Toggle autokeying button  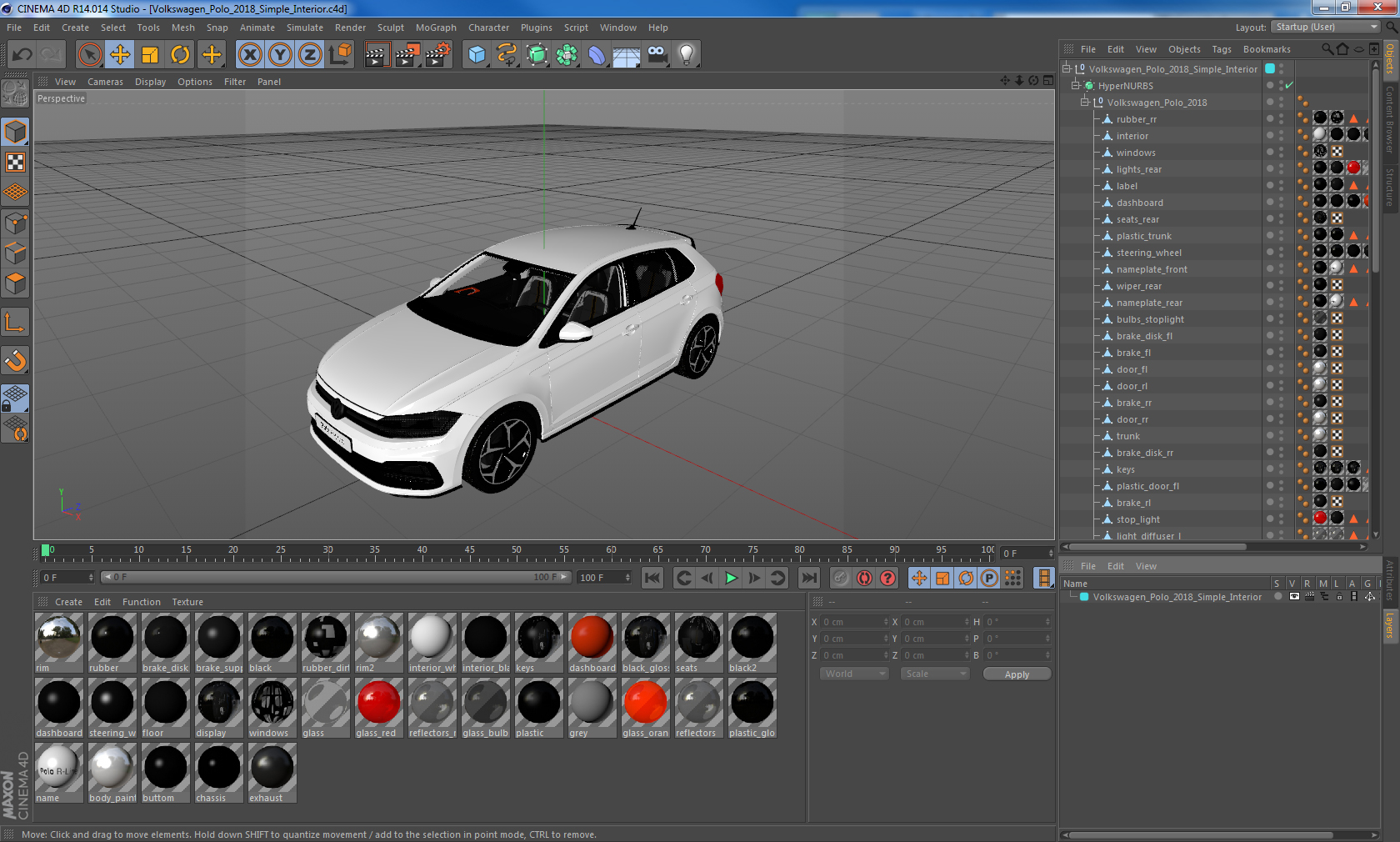click(x=864, y=578)
